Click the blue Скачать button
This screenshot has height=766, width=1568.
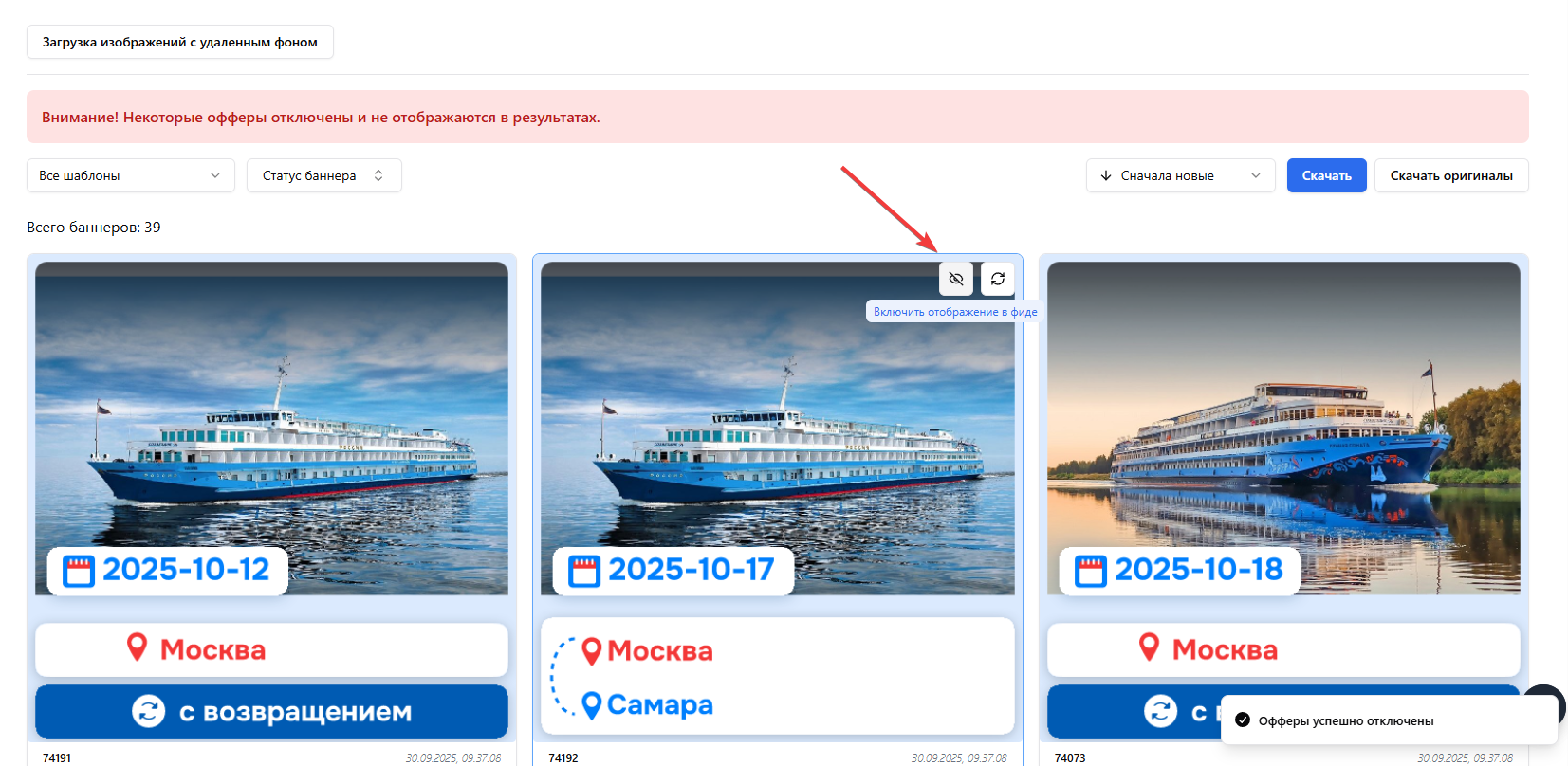click(1327, 175)
